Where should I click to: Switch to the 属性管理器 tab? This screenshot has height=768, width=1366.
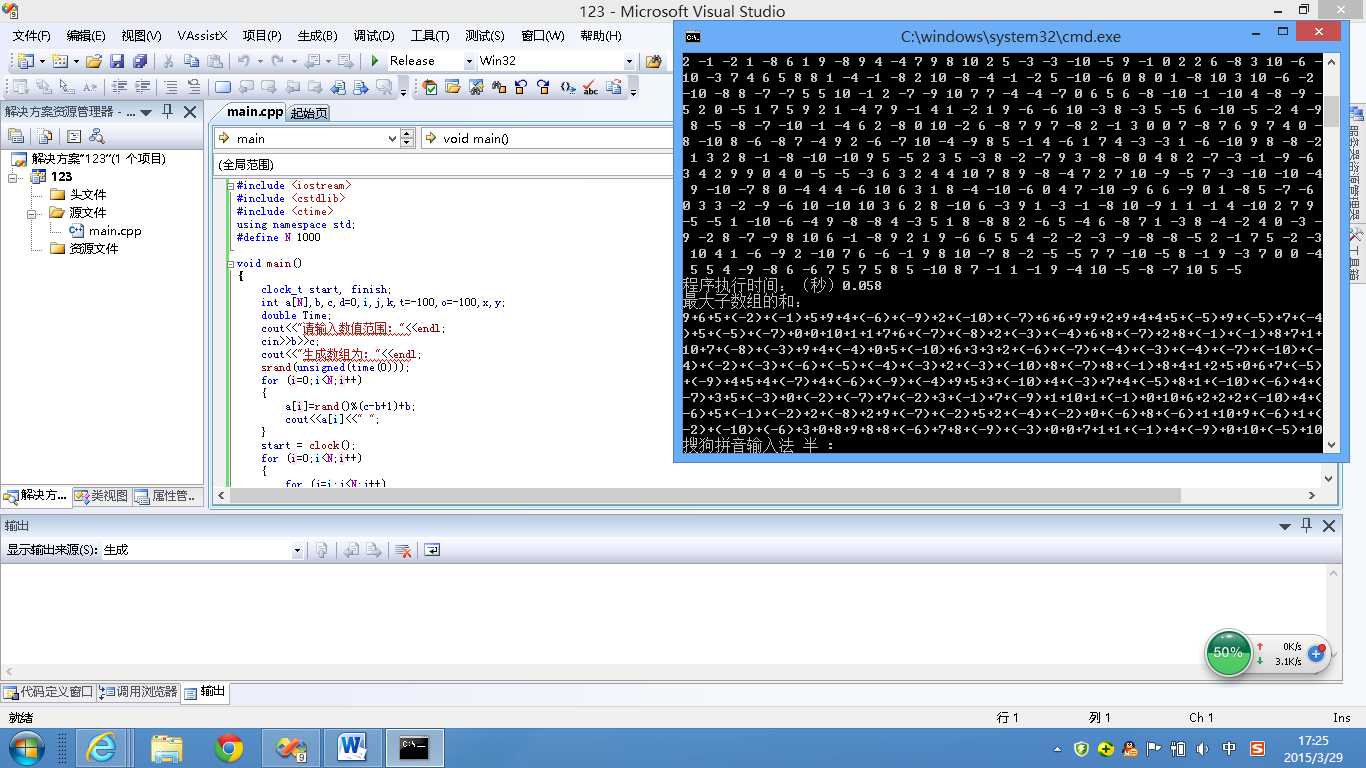(167, 496)
